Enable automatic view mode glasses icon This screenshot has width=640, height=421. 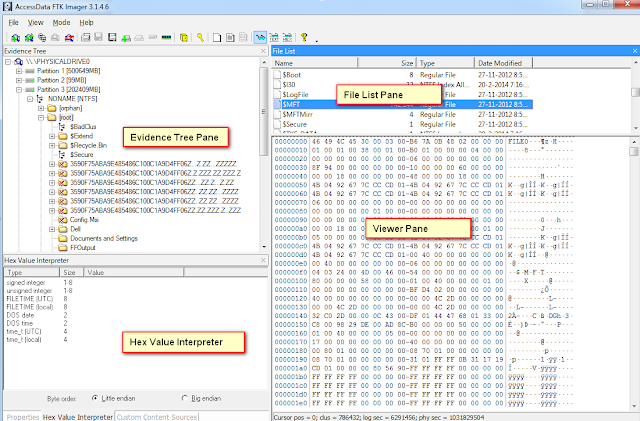pyautogui.click(x=260, y=38)
